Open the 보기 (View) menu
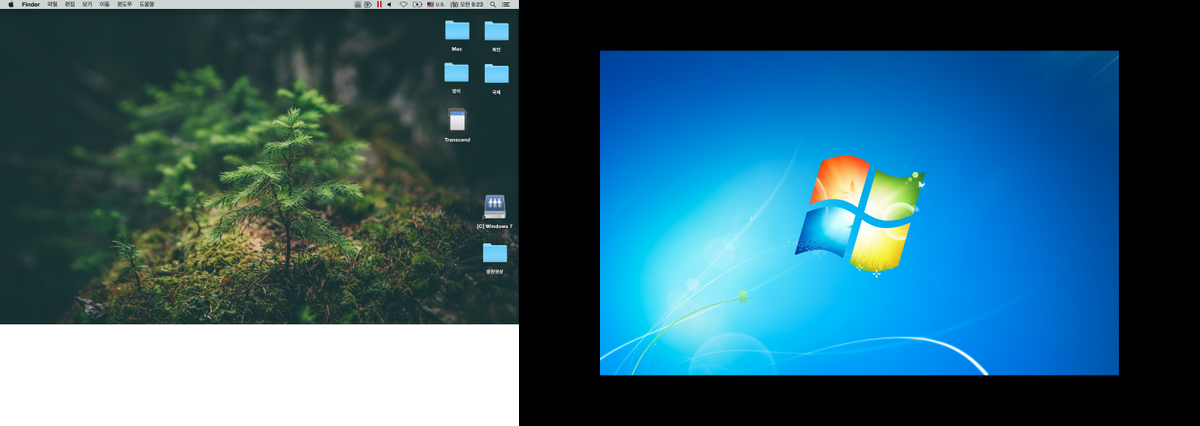 pyautogui.click(x=86, y=4)
